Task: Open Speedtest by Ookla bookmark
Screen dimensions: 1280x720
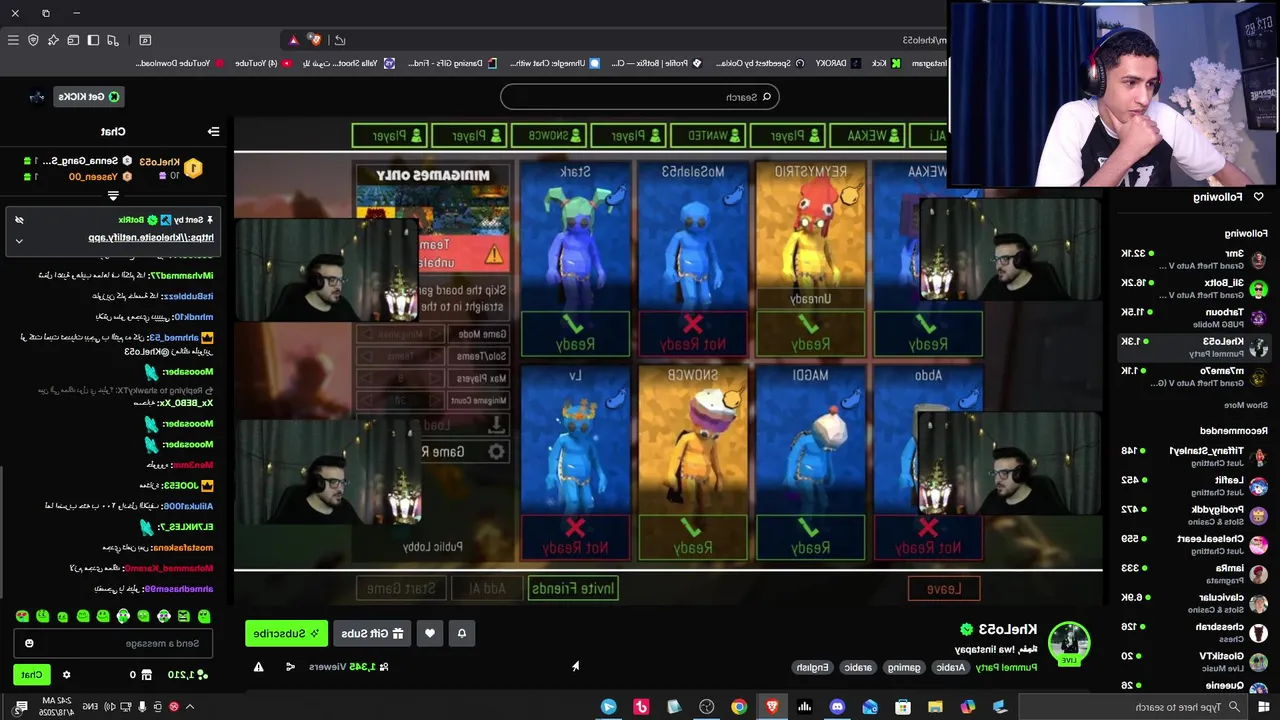Action: click(760, 63)
